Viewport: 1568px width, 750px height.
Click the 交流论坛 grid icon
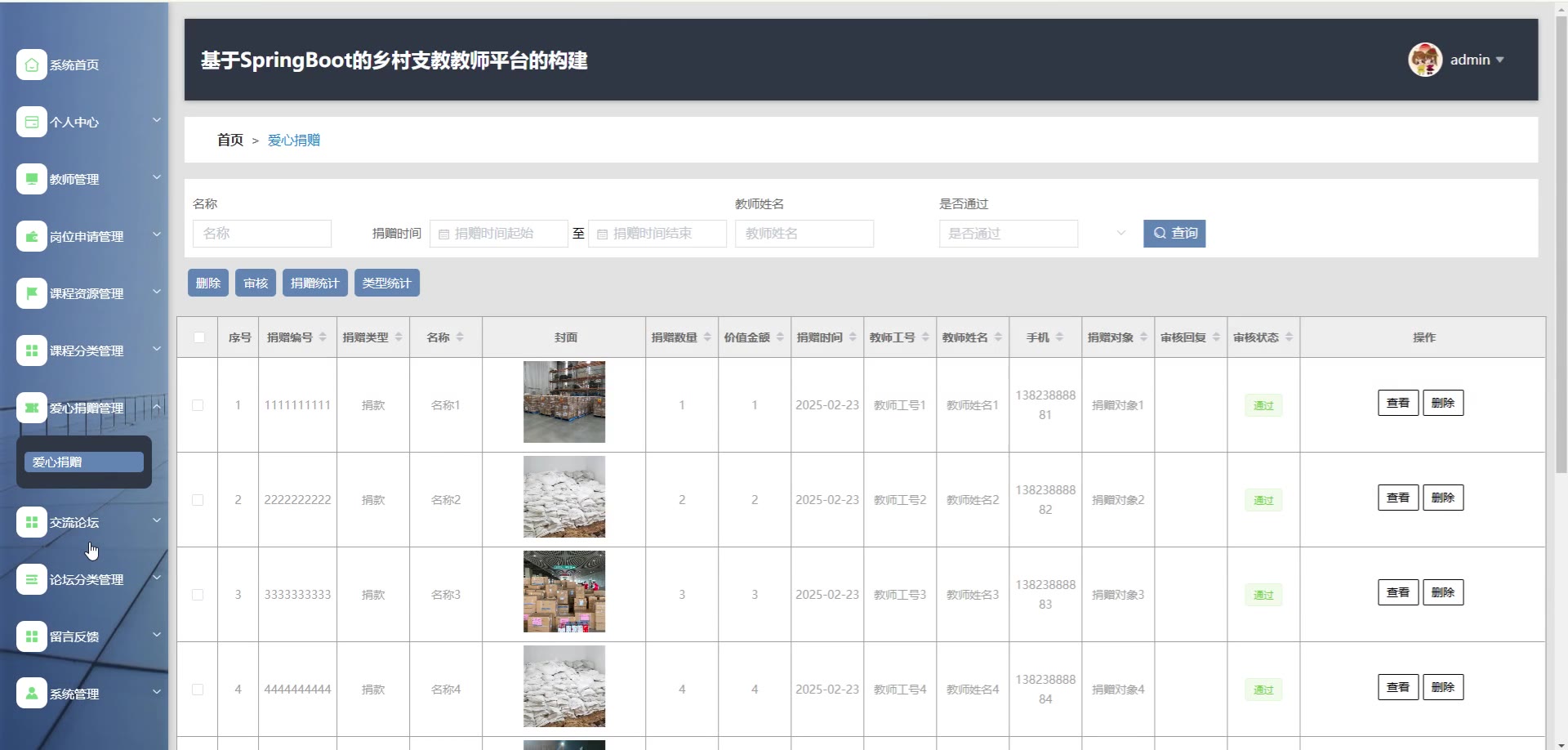[31, 522]
